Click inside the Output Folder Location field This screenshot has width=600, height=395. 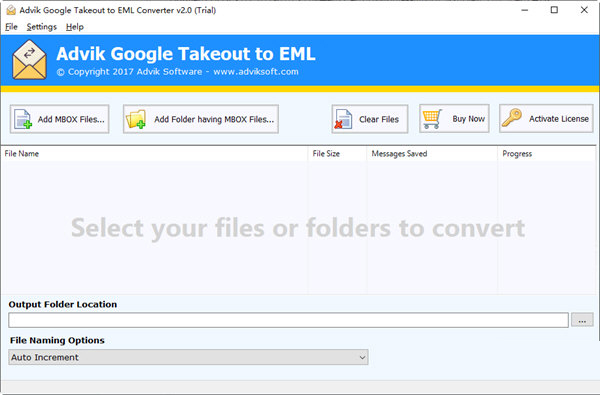289,320
